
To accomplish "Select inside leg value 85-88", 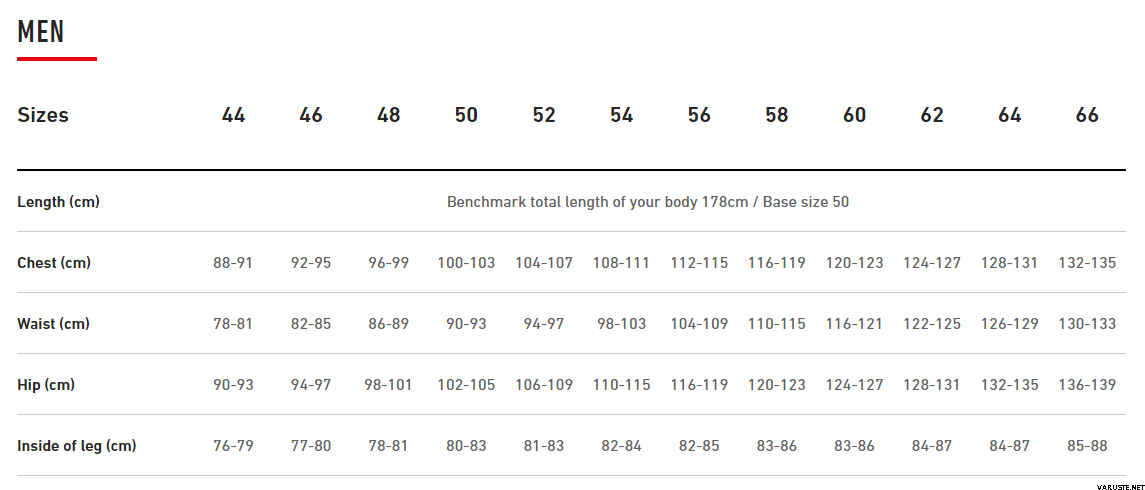I will click(x=1087, y=445).
